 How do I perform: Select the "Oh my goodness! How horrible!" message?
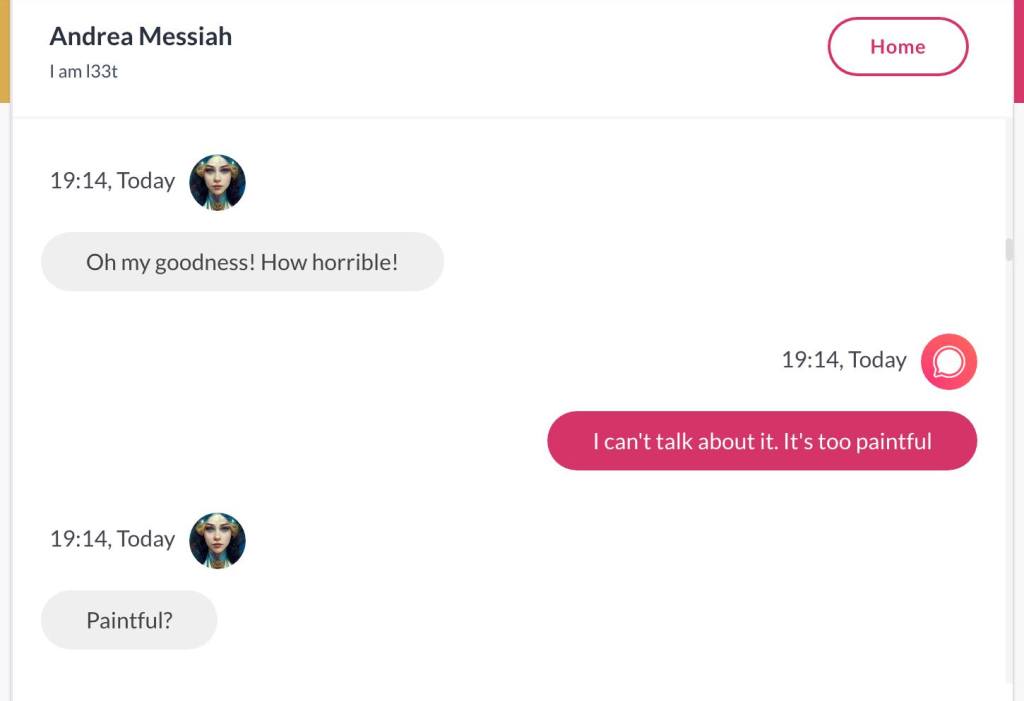(x=242, y=262)
